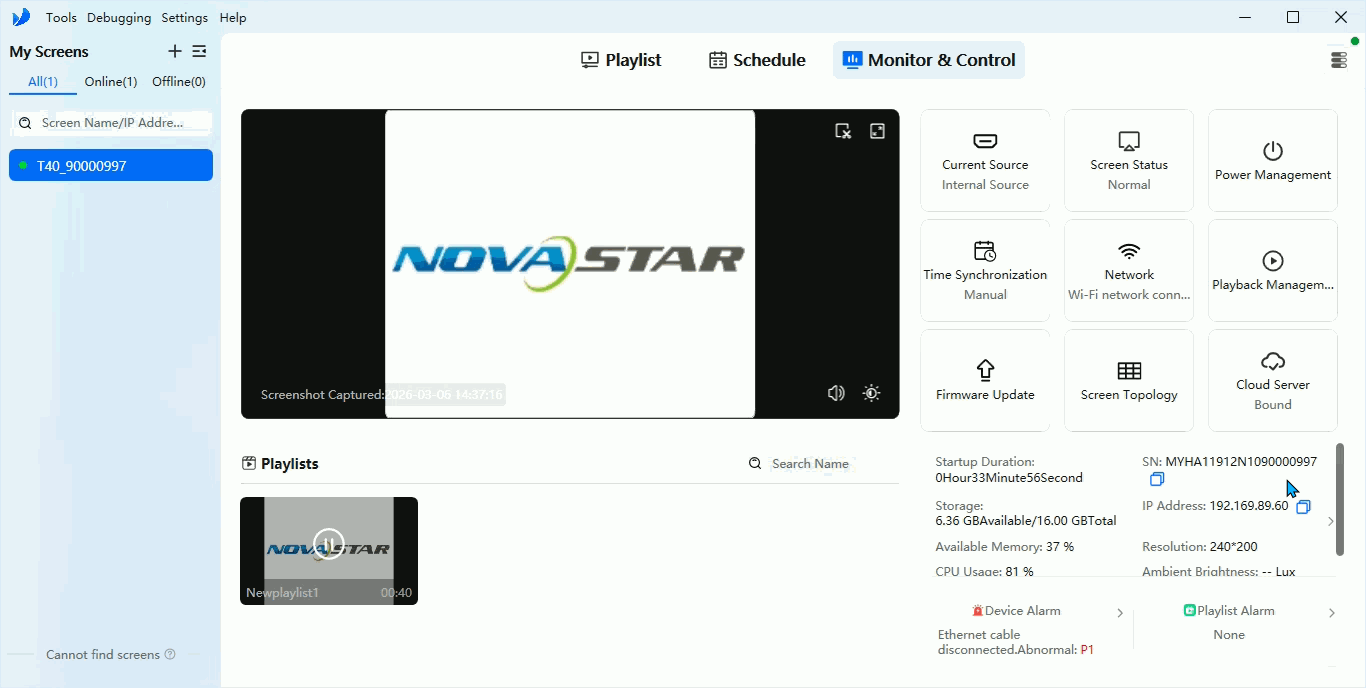
Task: Click the search magnifier in Playlists
Action: tap(755, 464)
